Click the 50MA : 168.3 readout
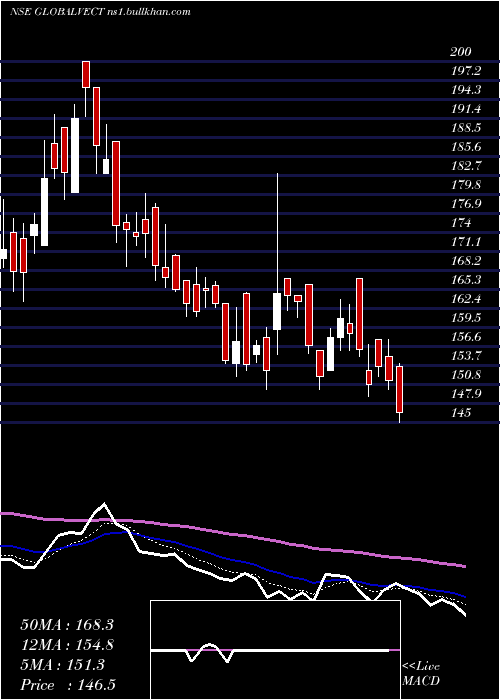The width and height of the screenshot is (500, 700). coord(67,625)
